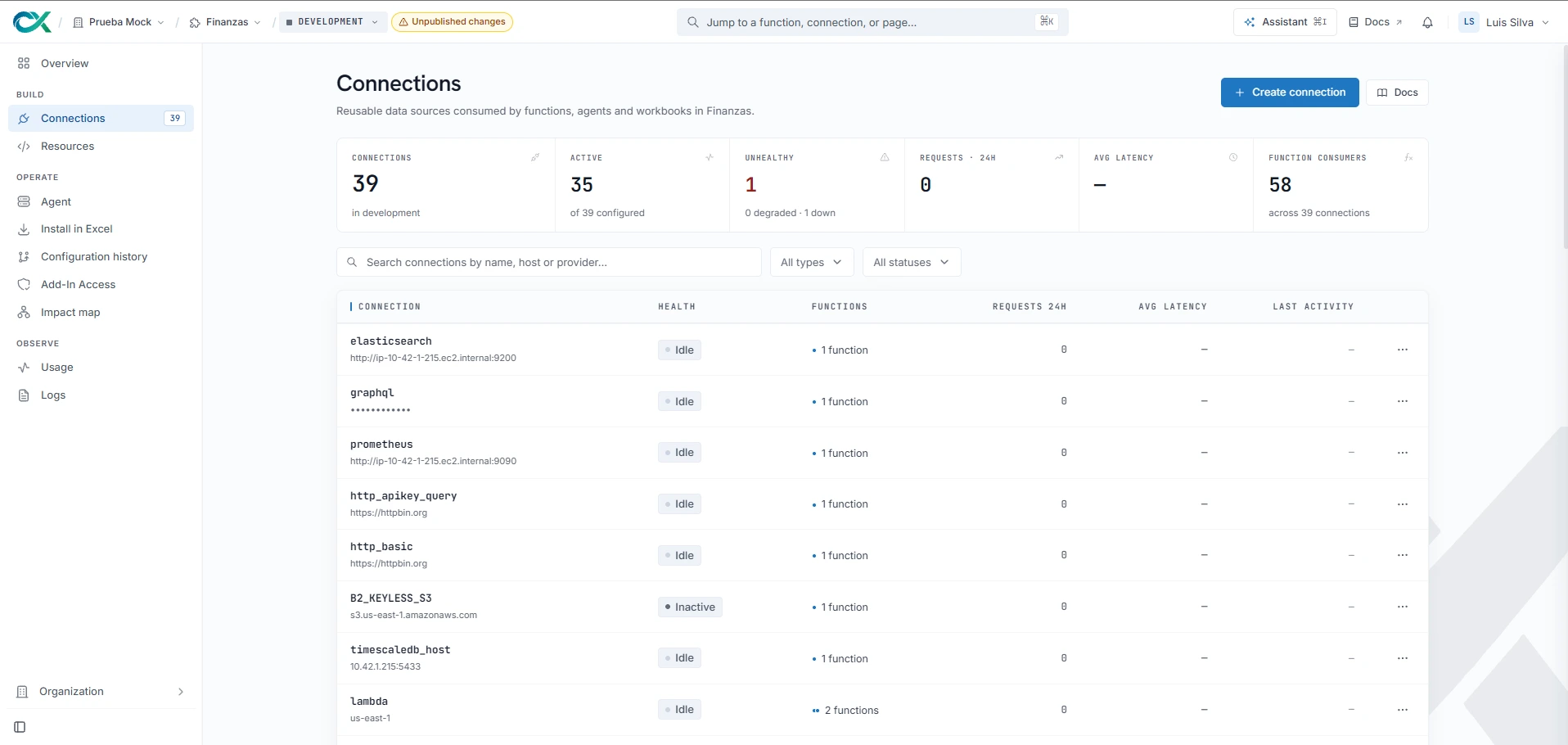Open row actions menu for B2_KEYLESS_S3
The width and height of the screenshot is (1568, 745).
pos(1403,607)
